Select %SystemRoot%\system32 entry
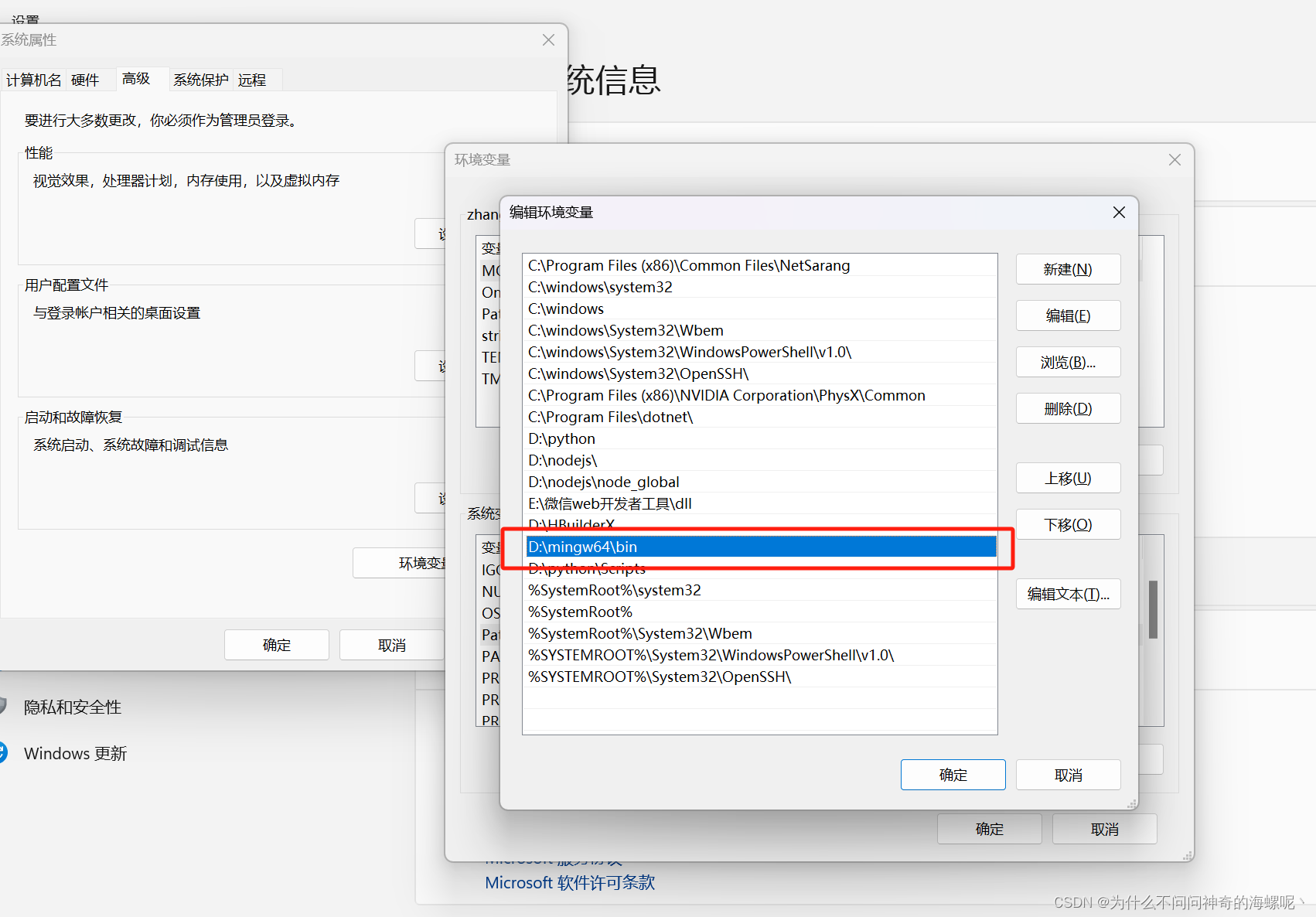The image size is (1316, 917). 760,590
